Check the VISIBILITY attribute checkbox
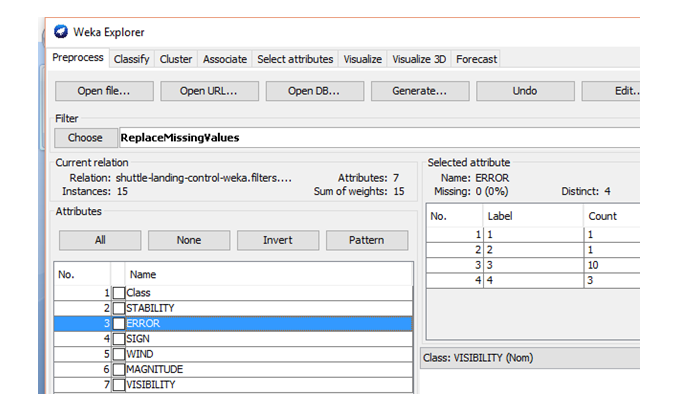Image resolution: width=696 pixels, height=400 pixels. click(x=119, y=385)
